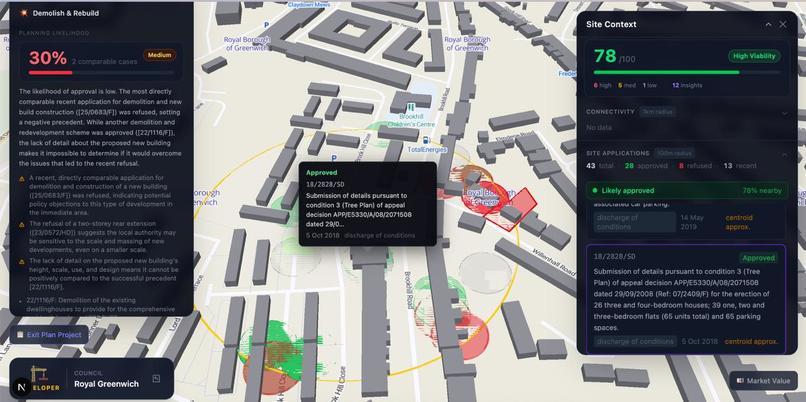This screenshot has height=402, width=806.
Task: Click the map tooltip for 18/2828/SD
Action: 368,204
